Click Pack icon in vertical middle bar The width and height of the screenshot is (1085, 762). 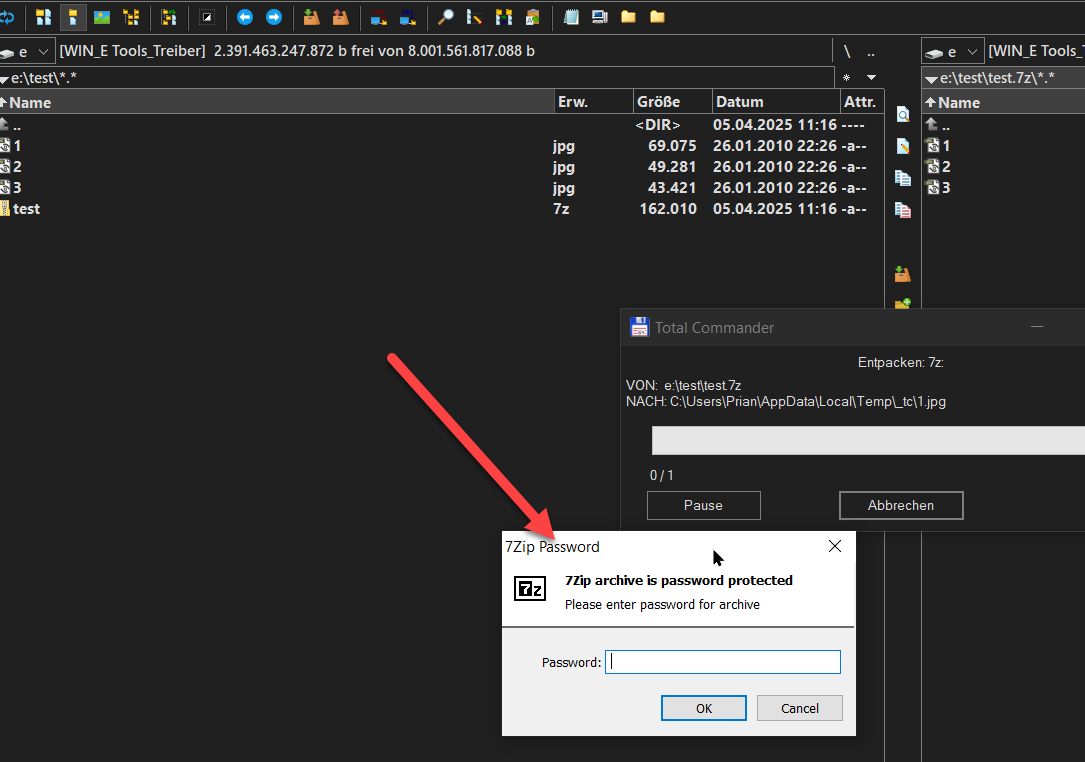point(903,274)
